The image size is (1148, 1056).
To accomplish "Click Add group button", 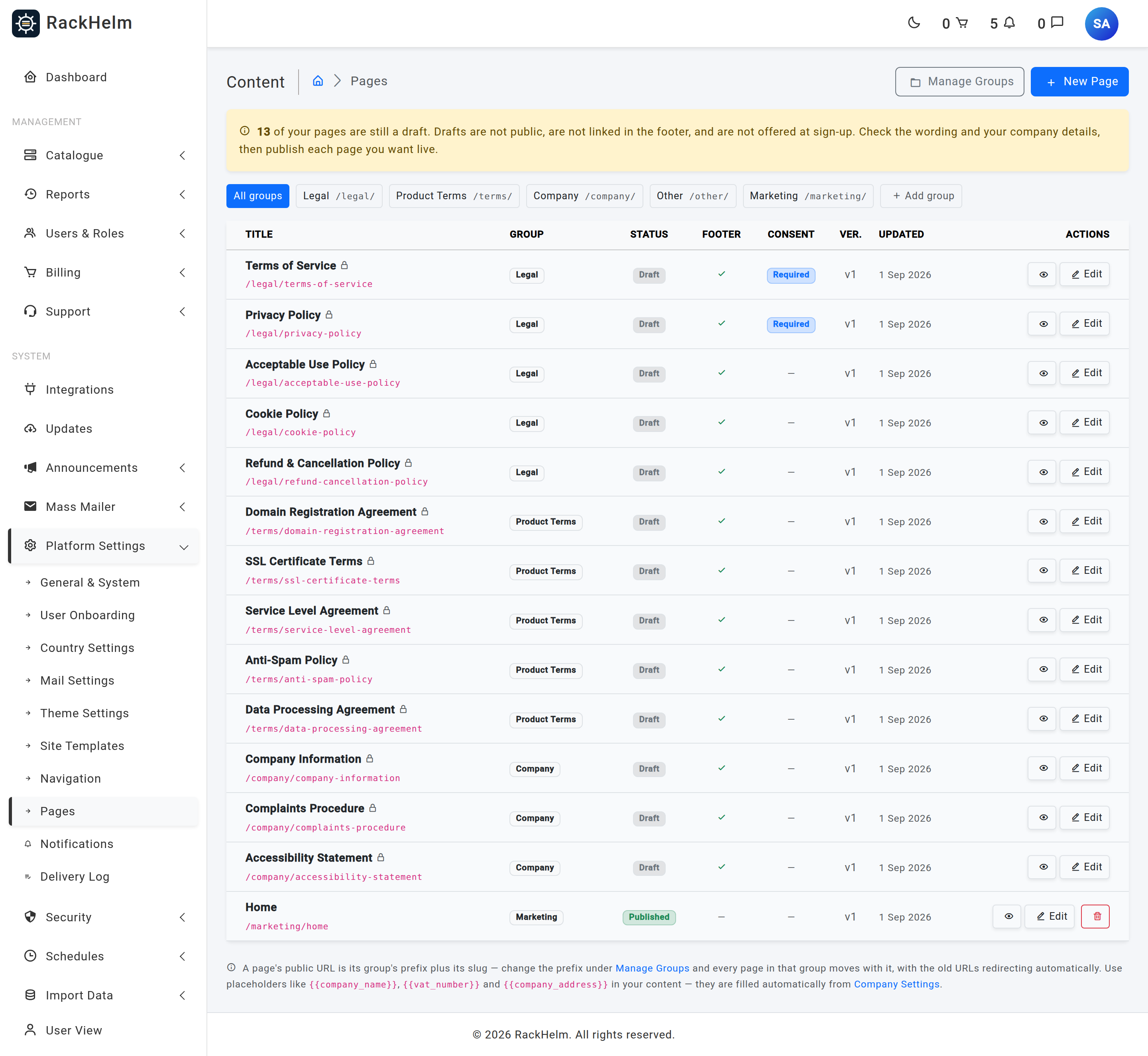I will pyautogui.click(x=921, y=196).
